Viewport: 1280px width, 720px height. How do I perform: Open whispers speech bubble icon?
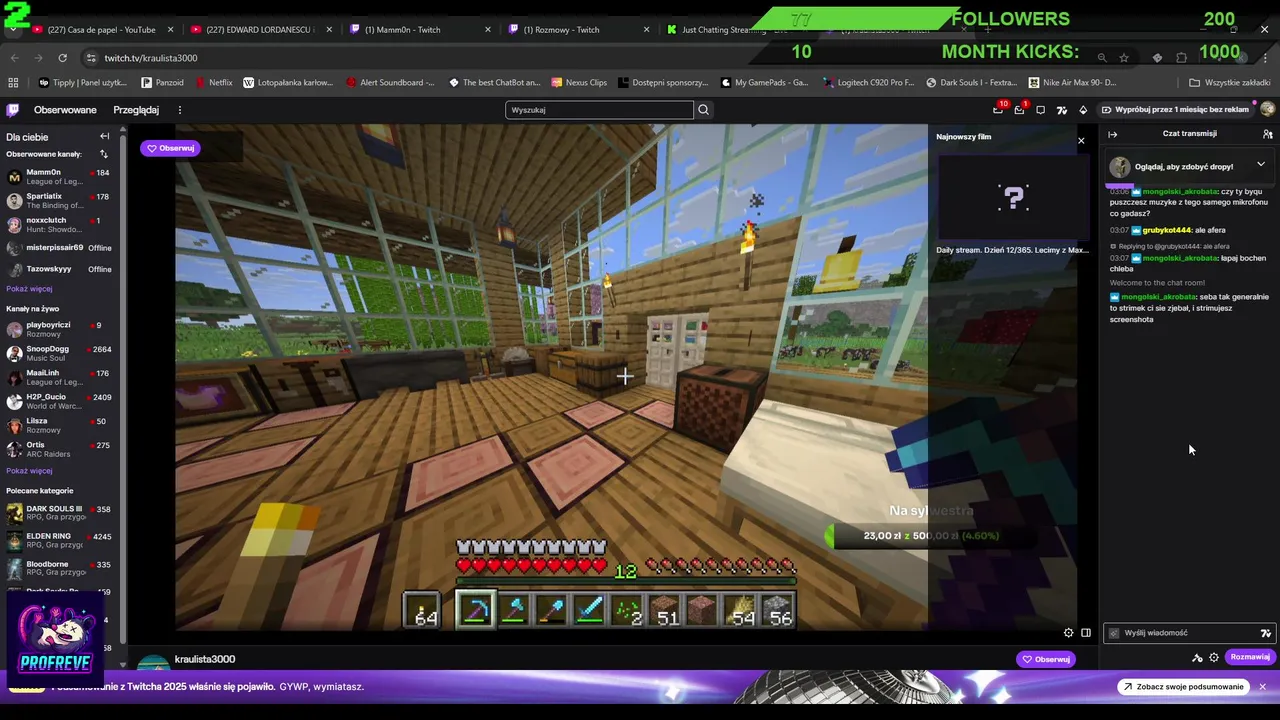1041,110
